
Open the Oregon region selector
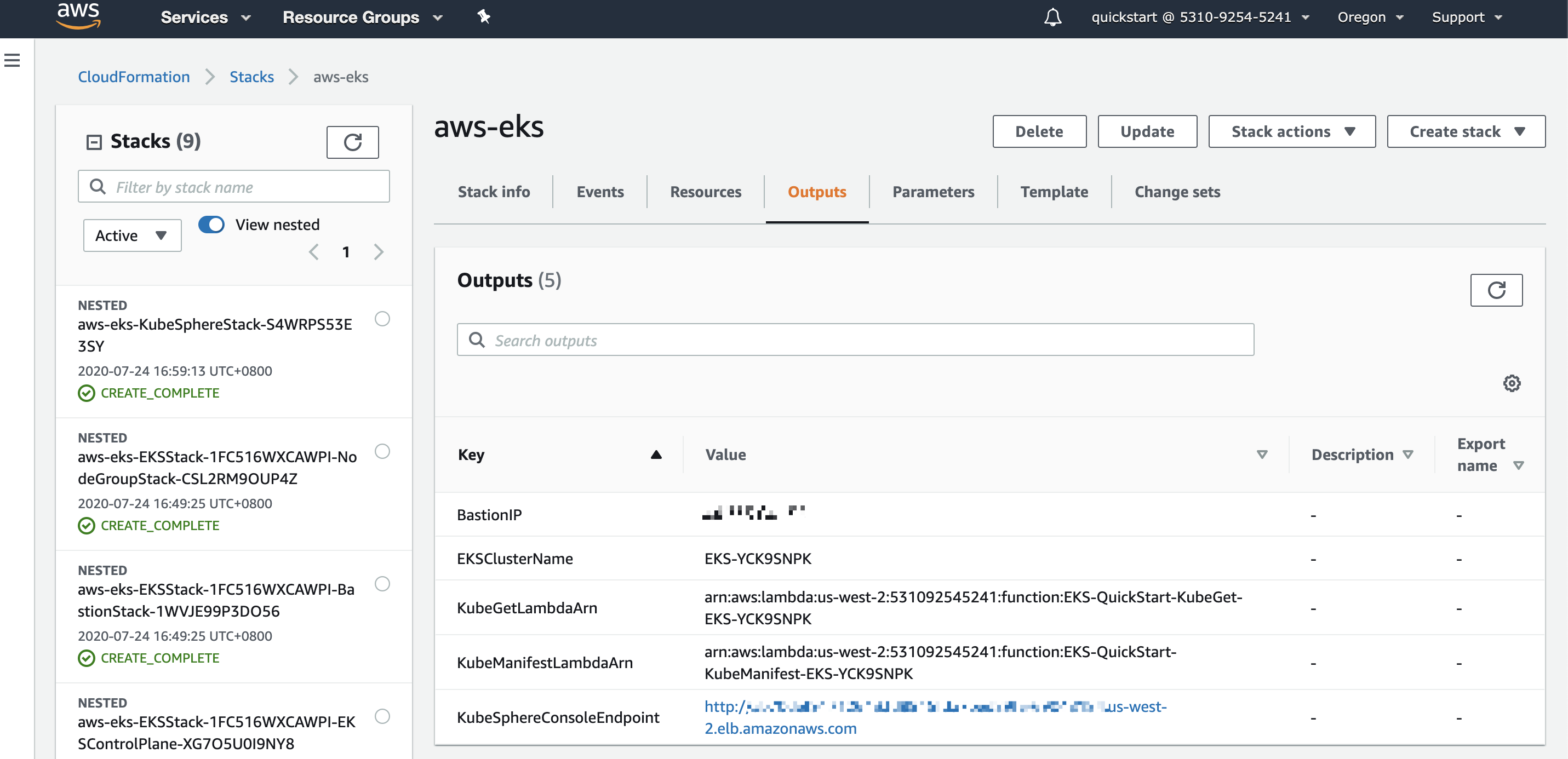tap(1370, 17)
